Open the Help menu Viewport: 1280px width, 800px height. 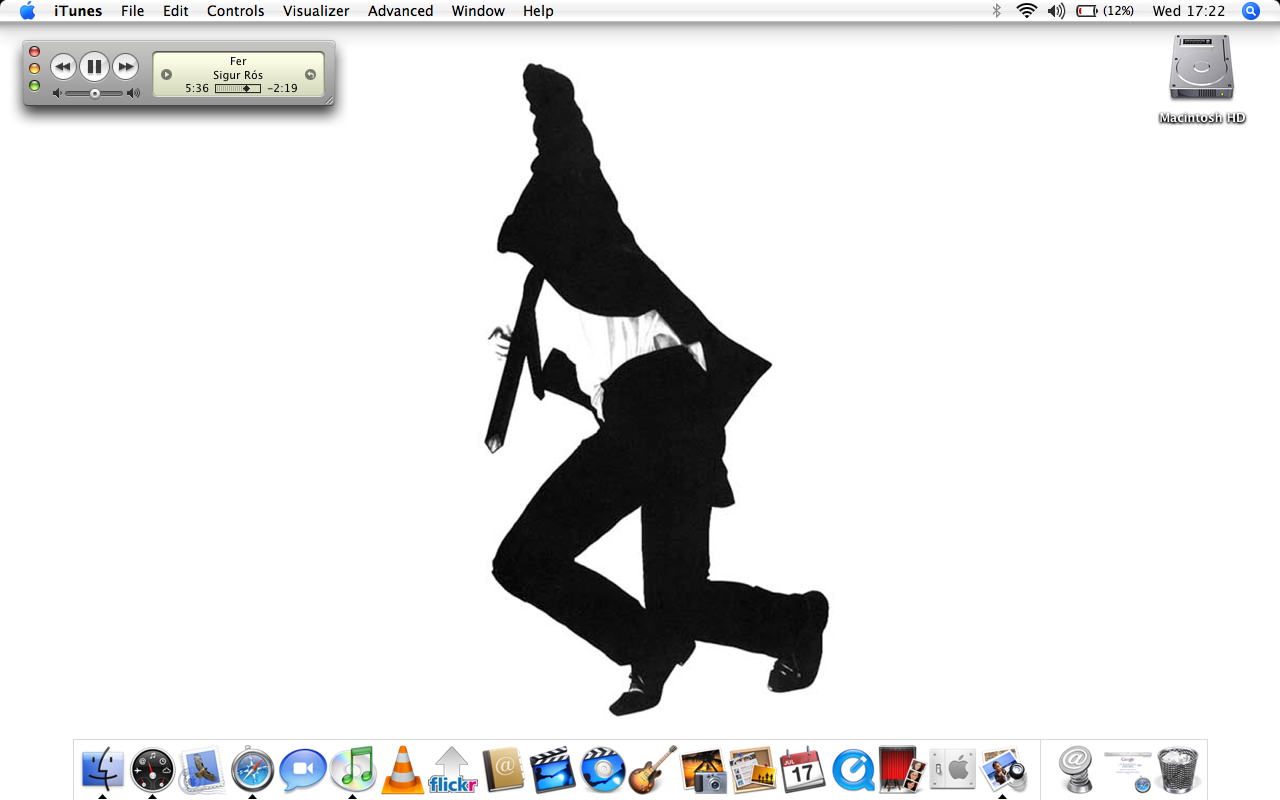(538, 11)
